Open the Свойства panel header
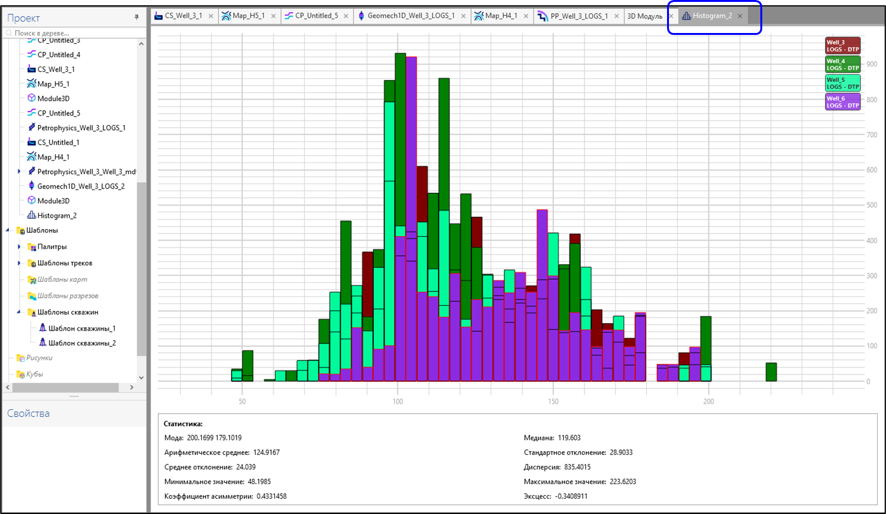 pyautogui.click(x=28, y=413)
